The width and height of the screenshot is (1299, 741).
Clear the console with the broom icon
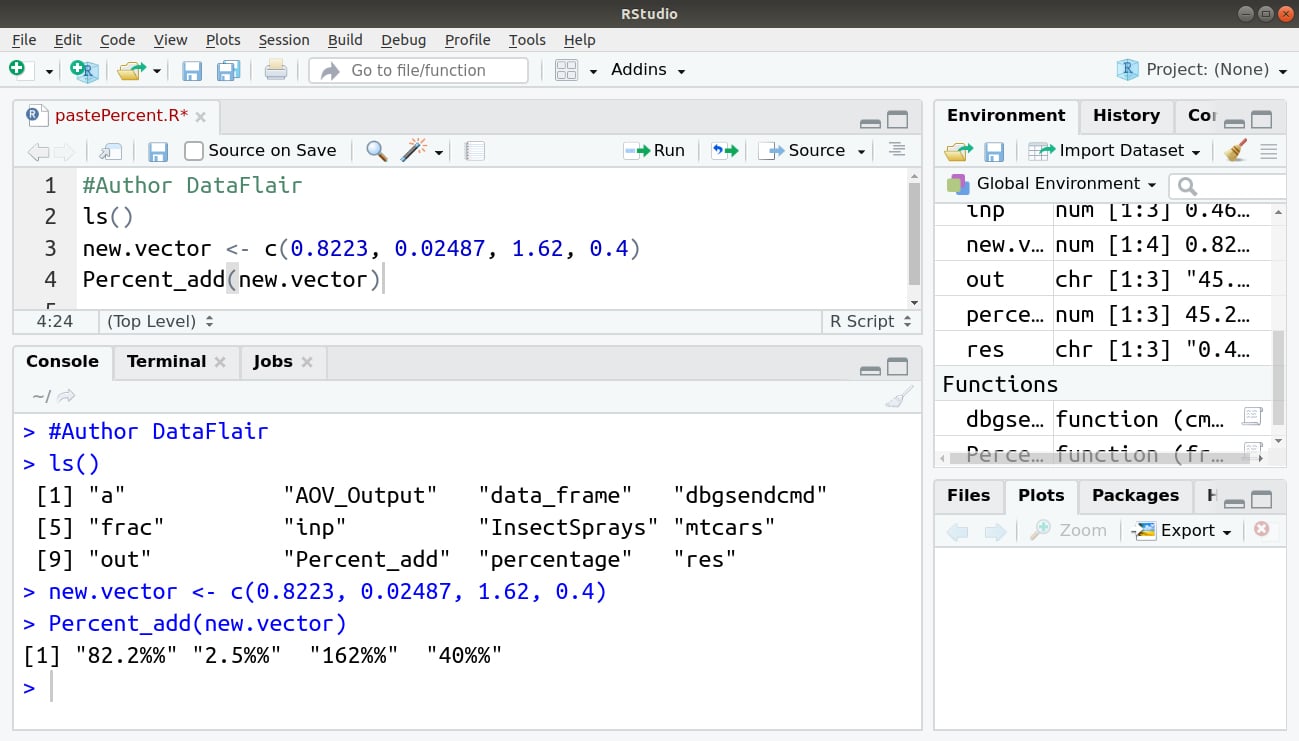[899, 396]
